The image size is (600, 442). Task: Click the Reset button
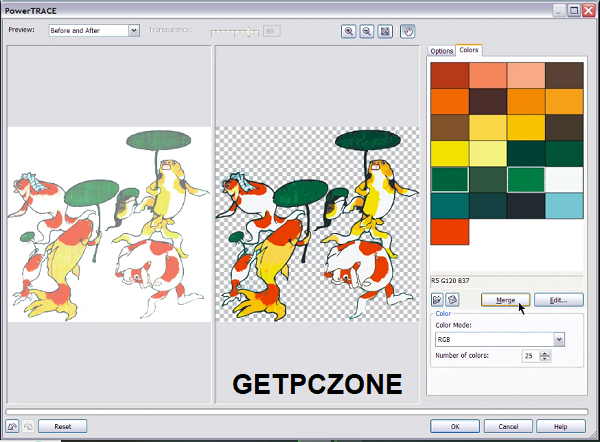coord(63,426)
